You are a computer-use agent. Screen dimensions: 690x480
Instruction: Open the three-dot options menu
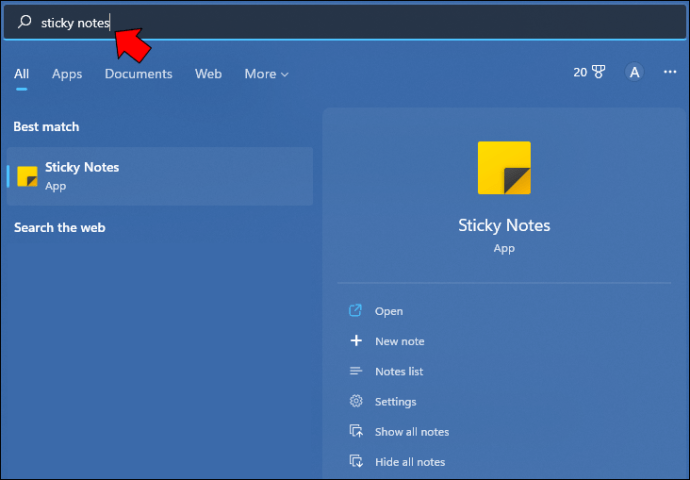point(670,72)
